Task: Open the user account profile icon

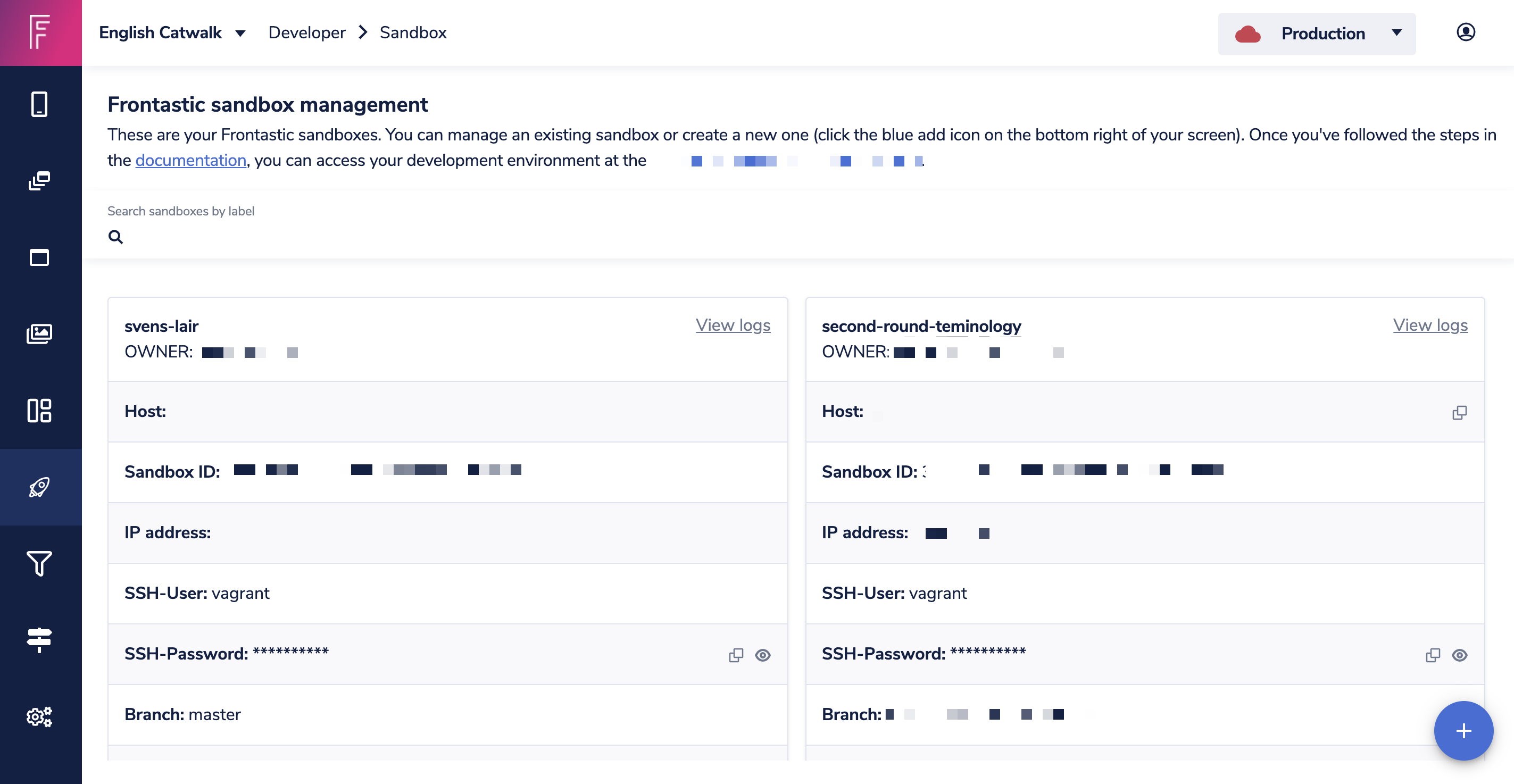Action: point(1466,32)
